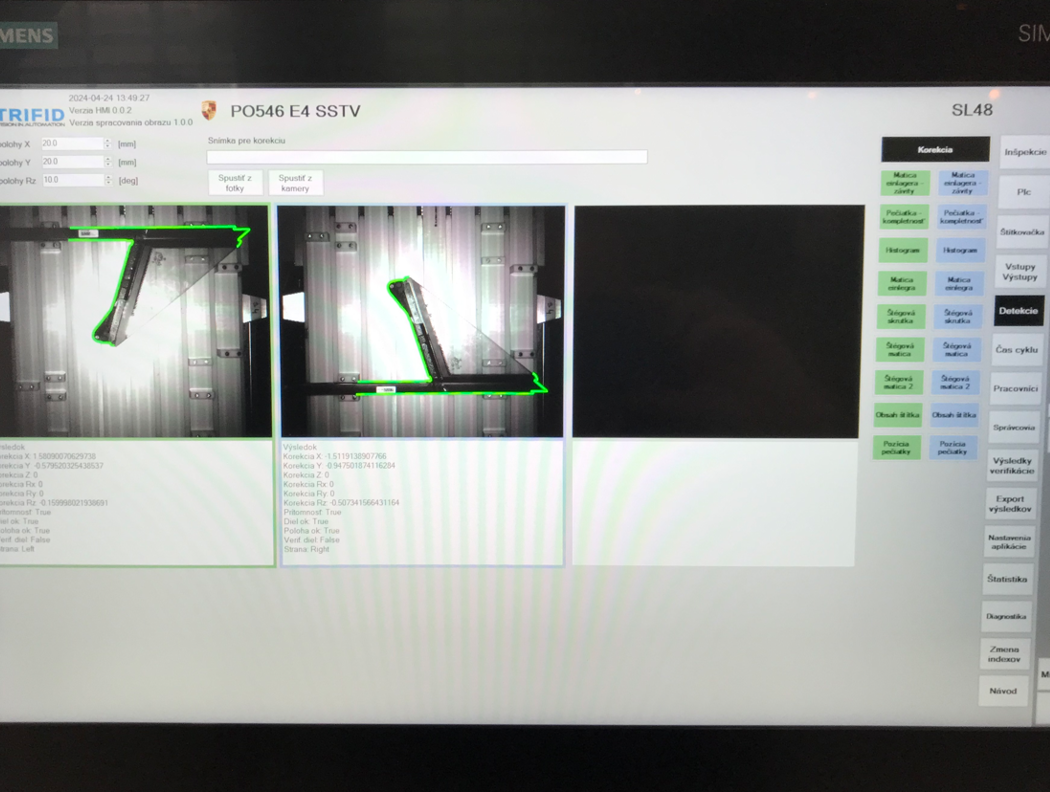This screenshot has height=792, width=1050.
Task: Open 'Export výsledkov' from the sidebar
Action: click(1010, 504)
